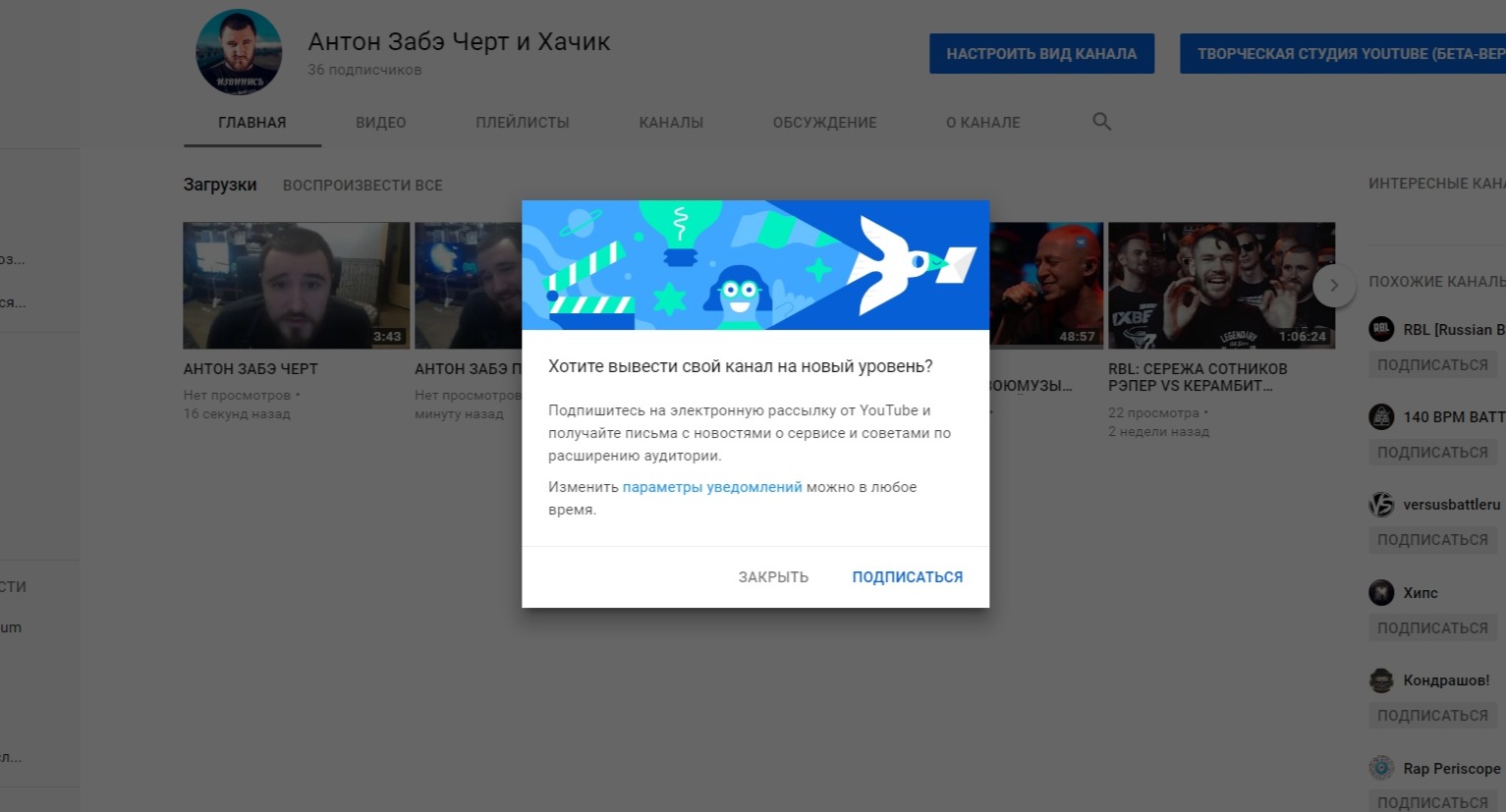Subscribe to 140 BPM channel
This screenshot has width=1506, height=812.
[x=1432, y=453]
